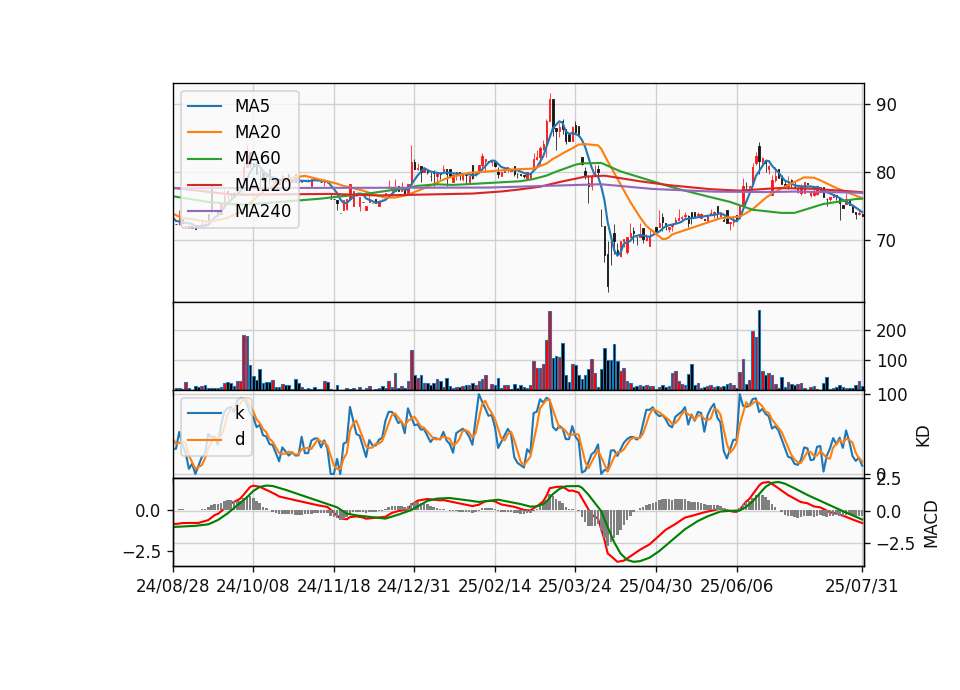Click the red MA120 legend line sample
Screen dimensions: 960x690
[204, 185]
